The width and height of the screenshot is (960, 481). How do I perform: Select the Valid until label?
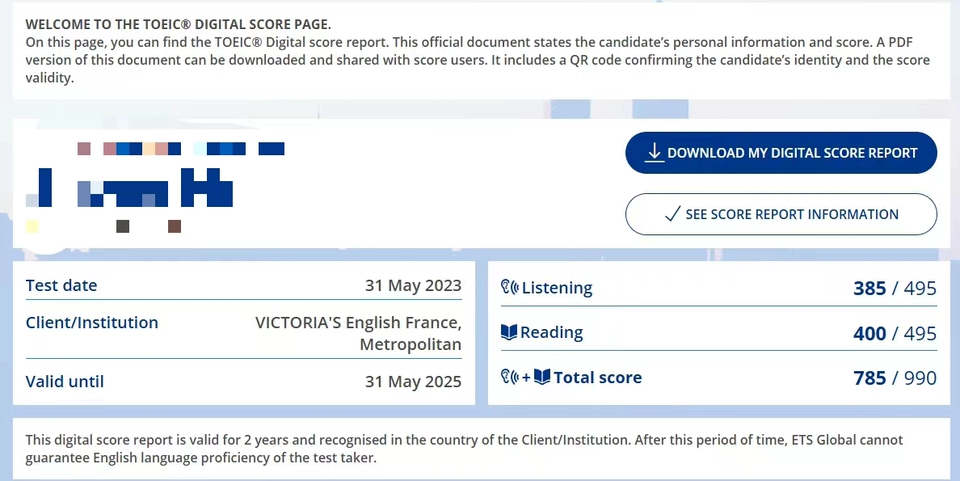click(x=65, y=381)
